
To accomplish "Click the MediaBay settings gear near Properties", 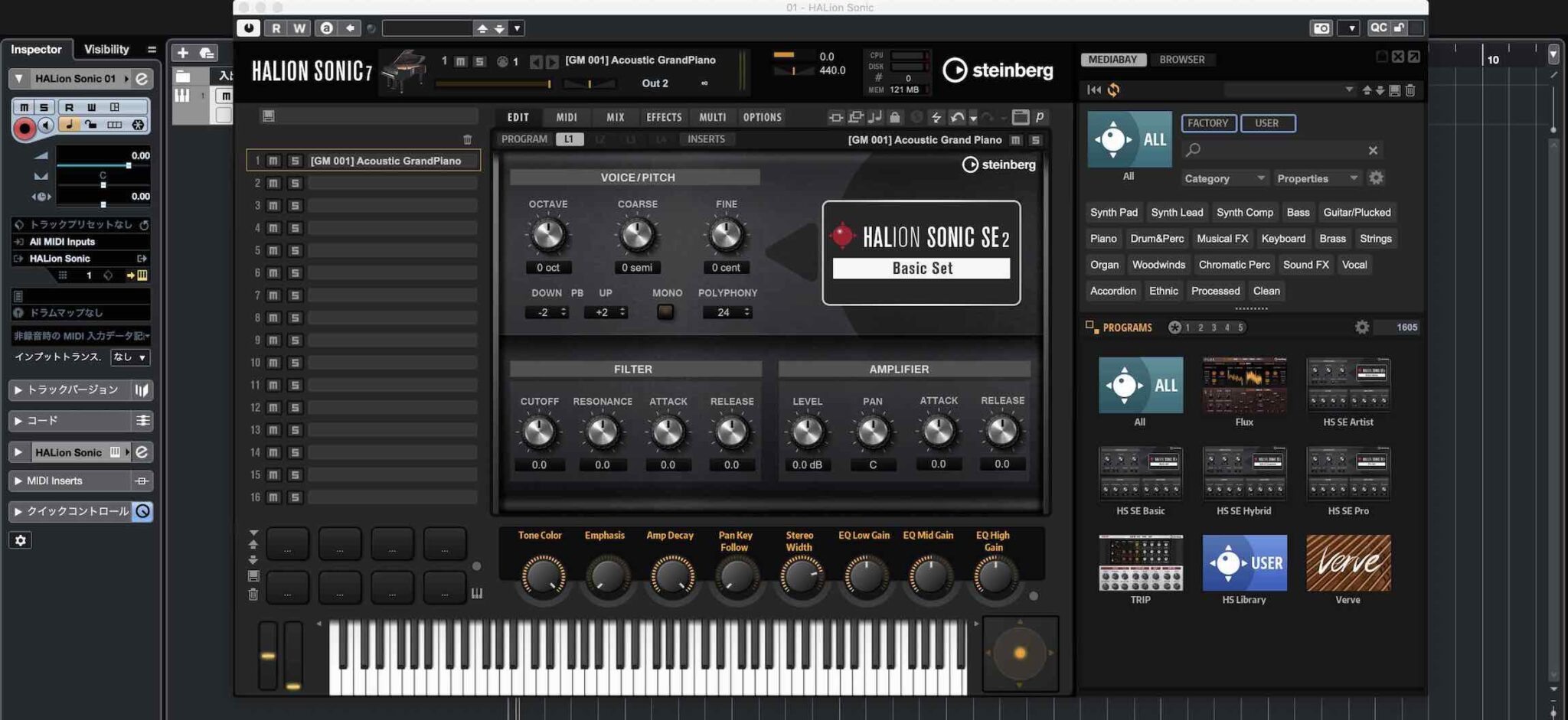I will coord(1376,178).
